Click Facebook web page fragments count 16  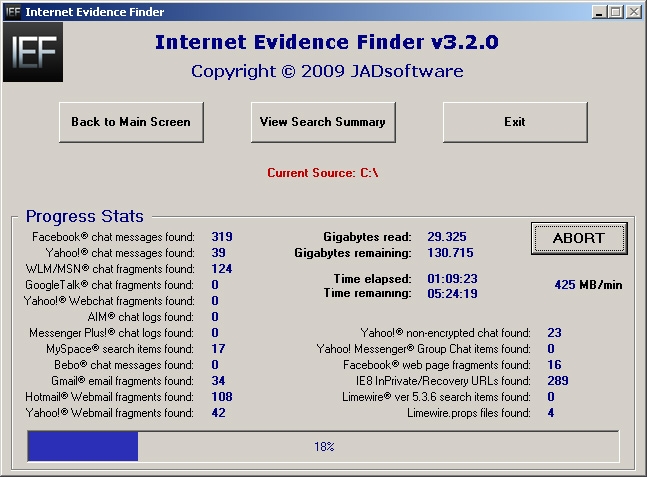click(554, 365)
